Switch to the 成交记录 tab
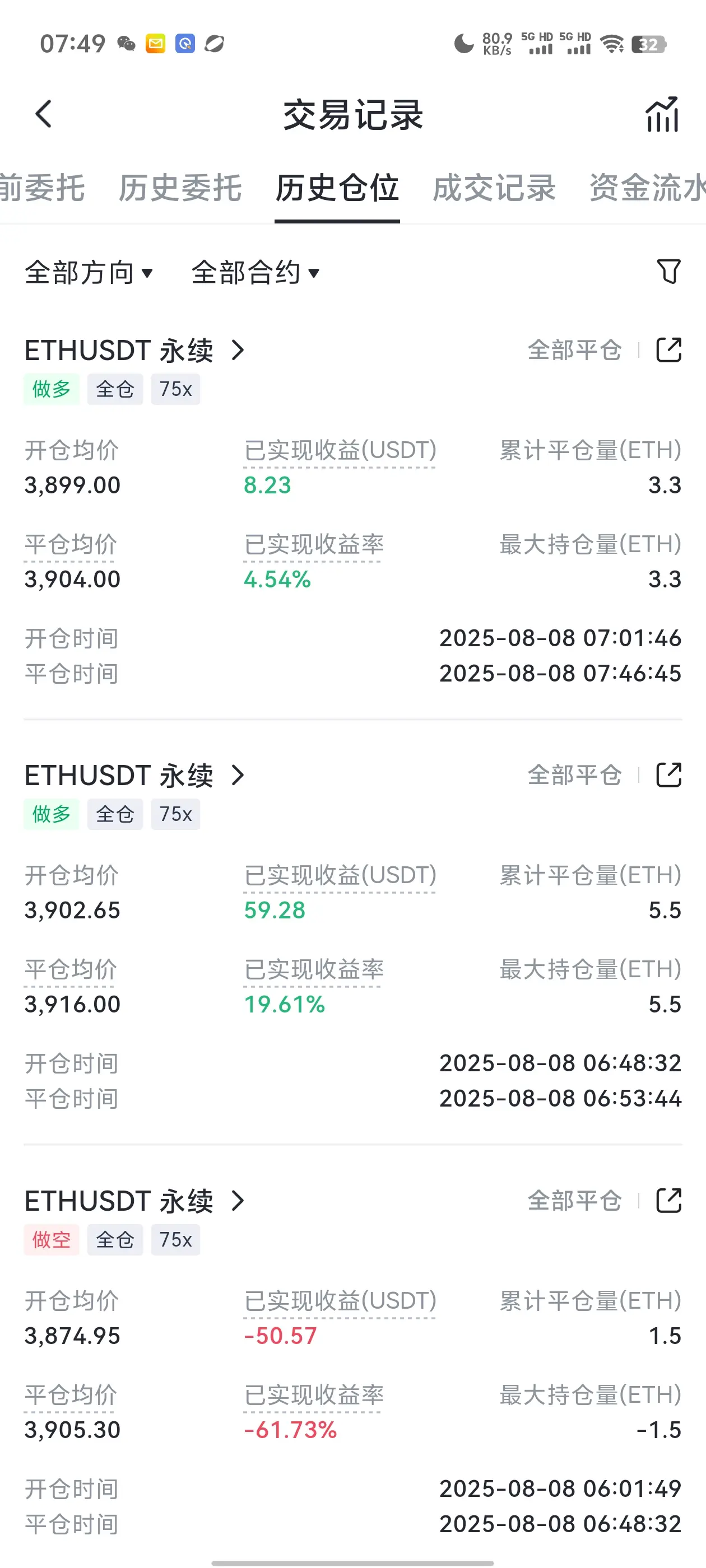The width and height of the screenshot is (706, 1568). tap(494, 188)
